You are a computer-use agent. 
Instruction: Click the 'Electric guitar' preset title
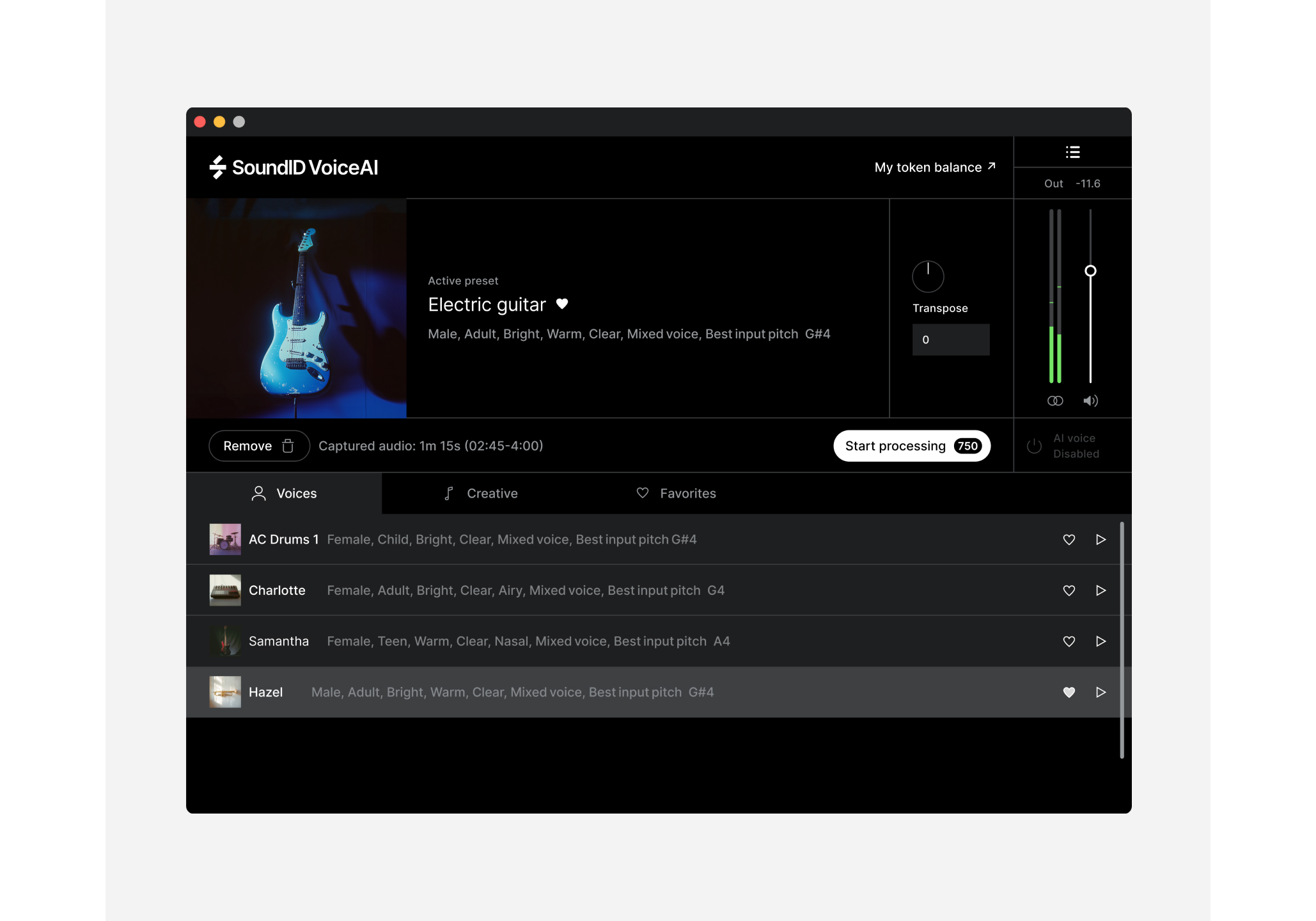487,304
